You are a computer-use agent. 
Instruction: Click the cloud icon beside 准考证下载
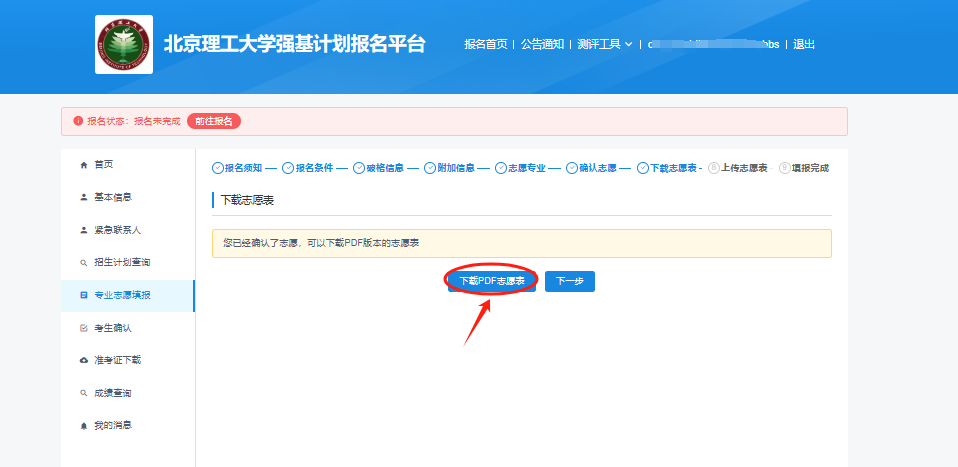[84, 361]
